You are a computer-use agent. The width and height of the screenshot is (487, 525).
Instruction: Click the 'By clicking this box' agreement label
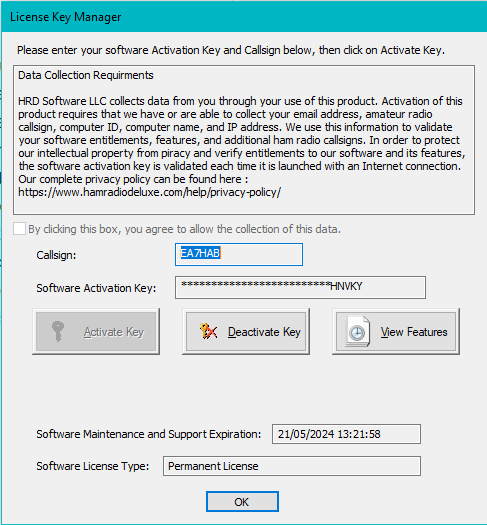(x=184, y=229)
